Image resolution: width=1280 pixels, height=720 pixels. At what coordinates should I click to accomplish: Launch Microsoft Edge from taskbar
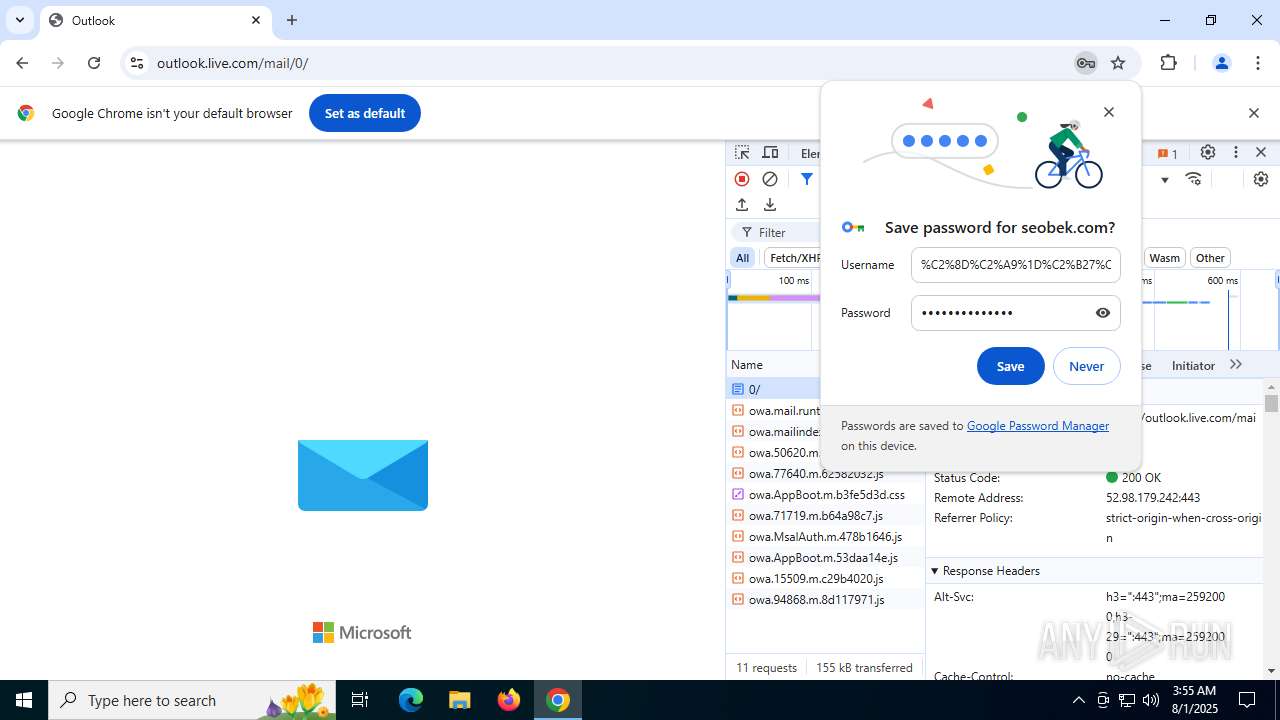pos(411,700)
